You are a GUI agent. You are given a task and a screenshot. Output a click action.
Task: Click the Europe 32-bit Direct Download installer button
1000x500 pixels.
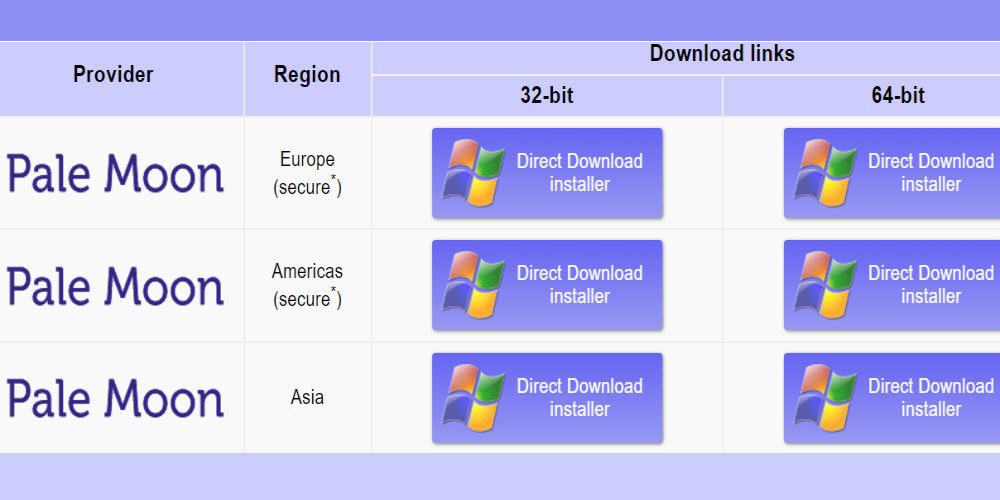547,173
